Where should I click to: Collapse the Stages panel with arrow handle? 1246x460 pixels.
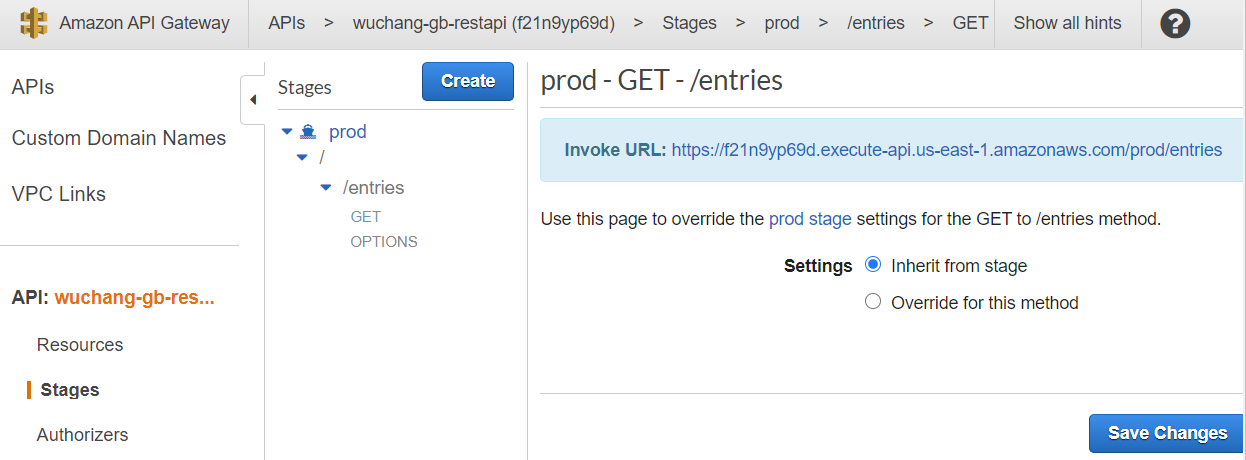[252, 99]
